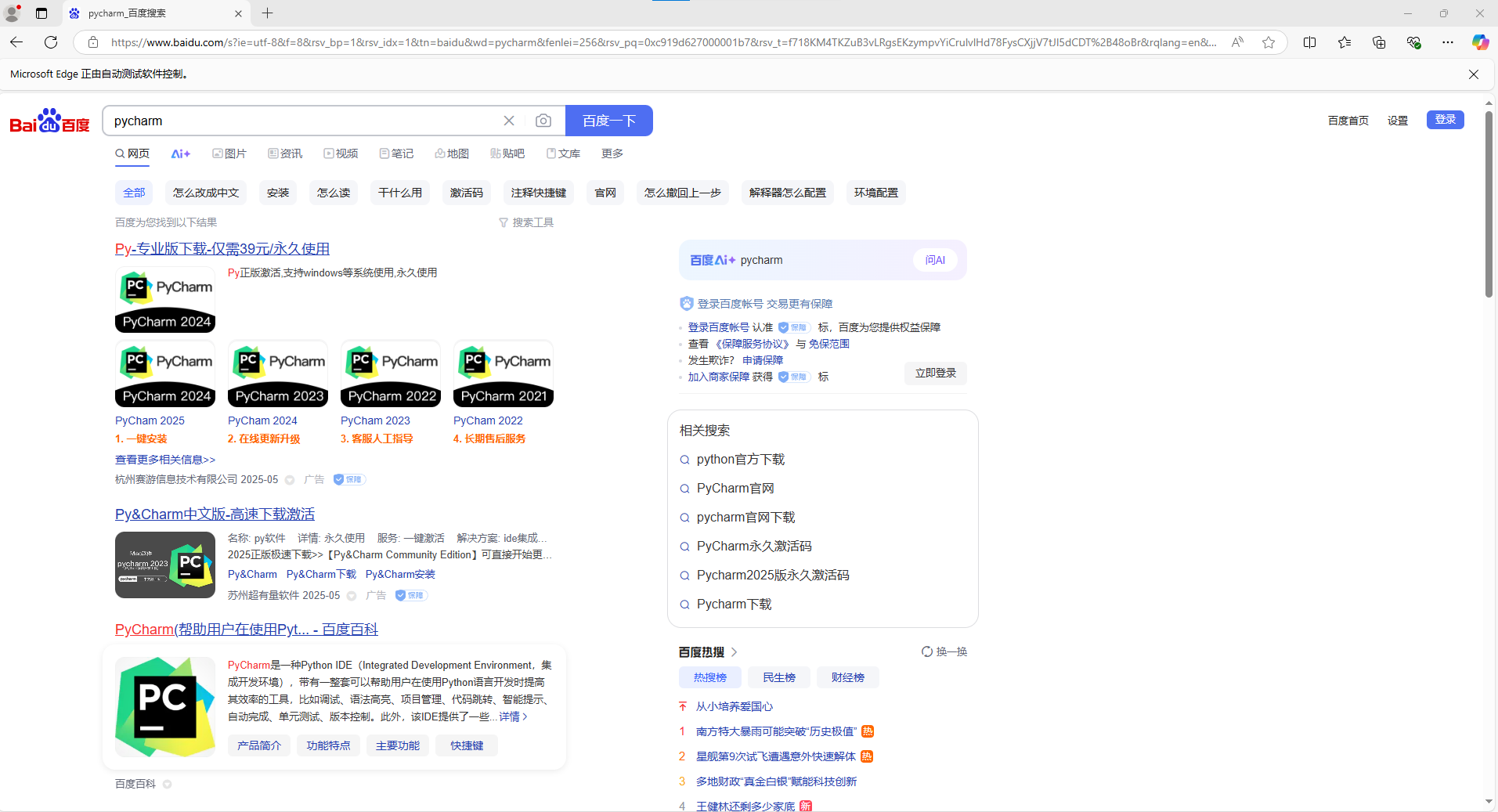Open the 快捷键 section button

coord(467,746)
